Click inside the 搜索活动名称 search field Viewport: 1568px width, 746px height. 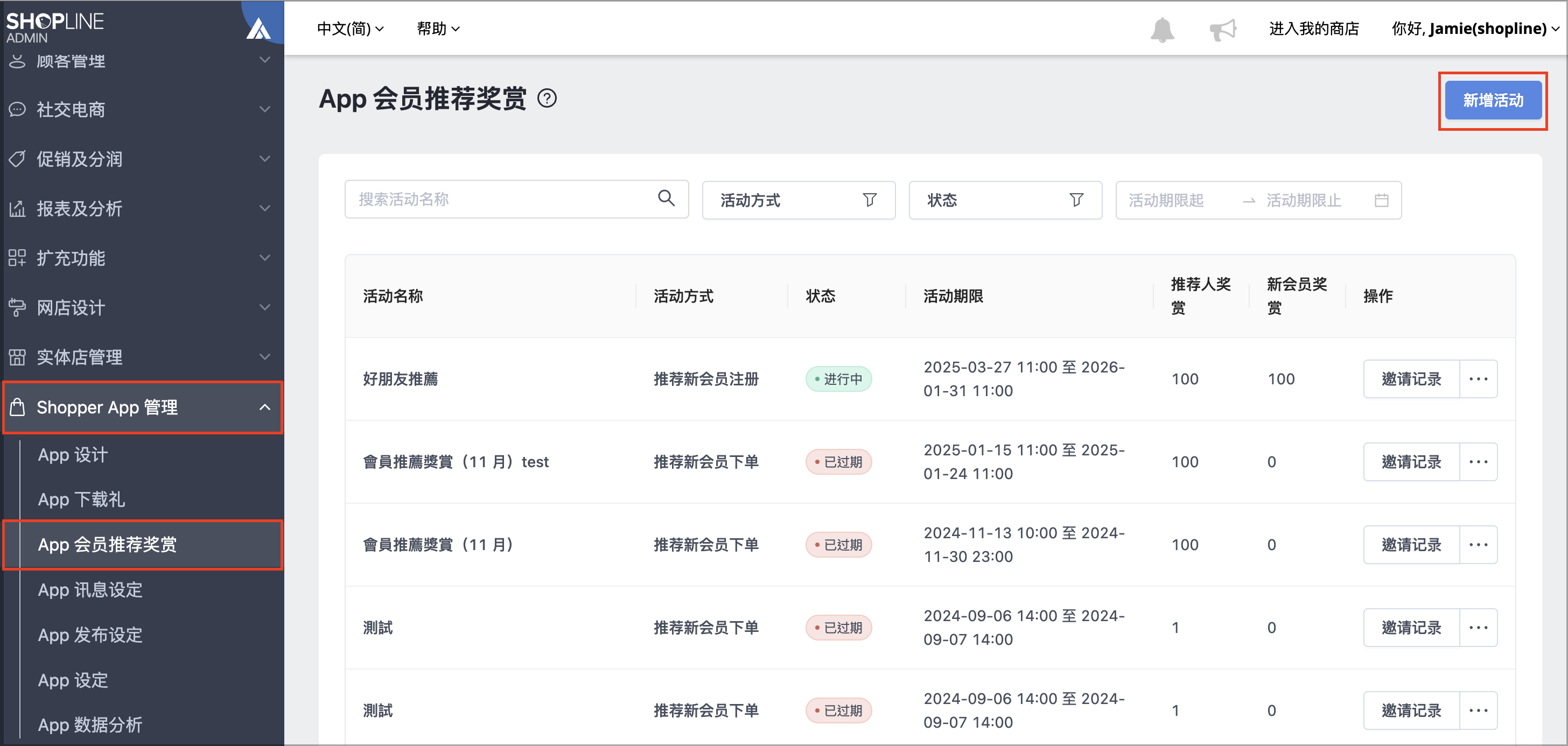coord(516,199)
